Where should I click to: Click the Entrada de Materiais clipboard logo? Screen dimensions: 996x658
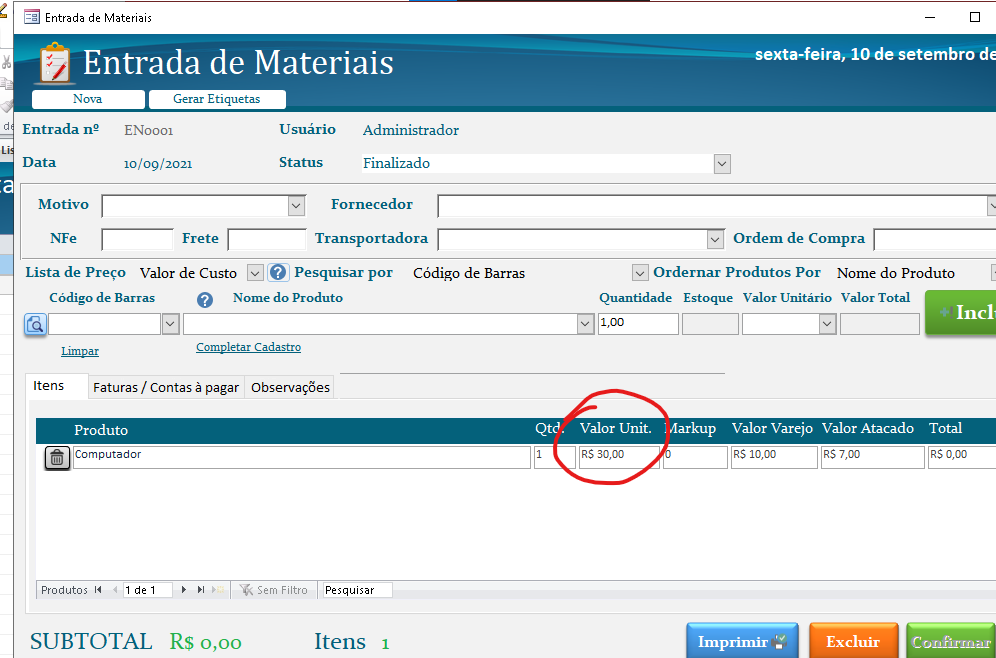55,63
